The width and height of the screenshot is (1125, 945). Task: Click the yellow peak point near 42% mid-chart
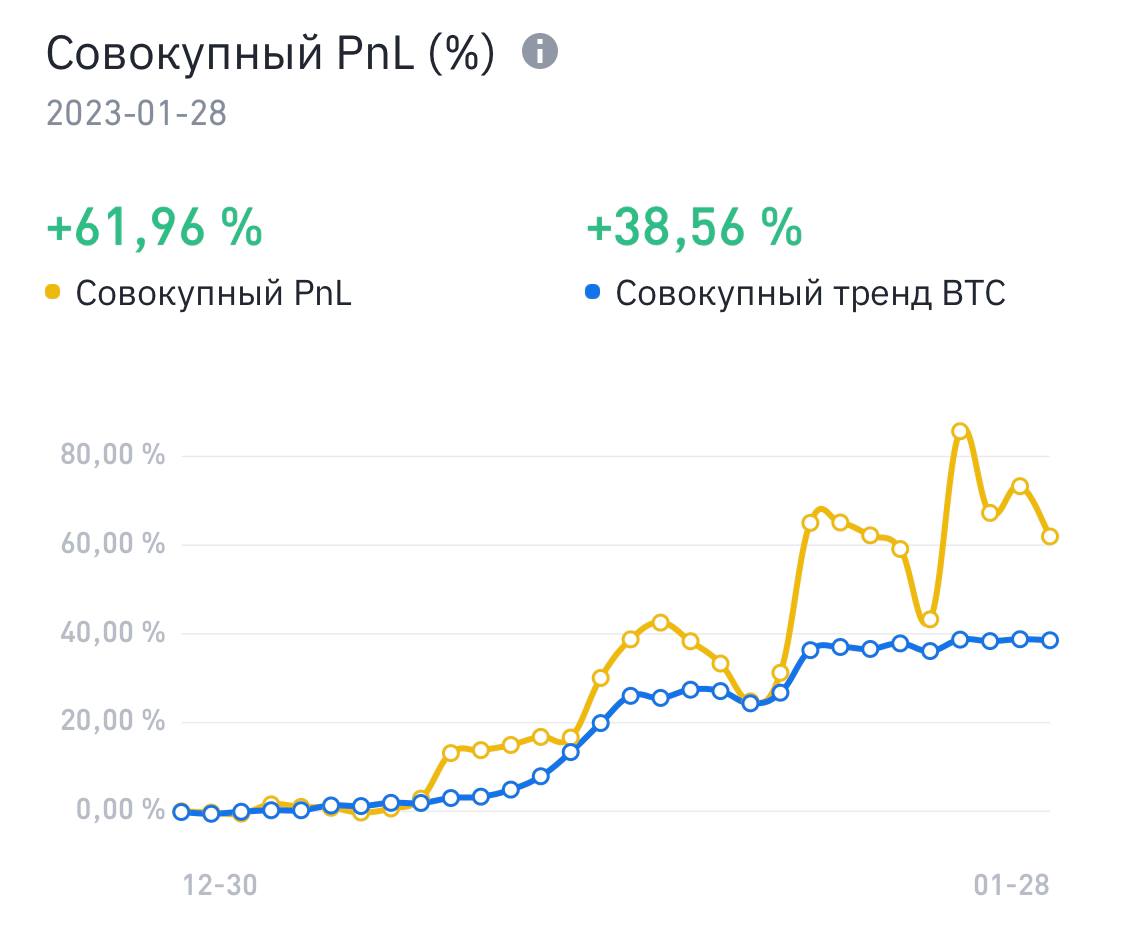point(661,622)
